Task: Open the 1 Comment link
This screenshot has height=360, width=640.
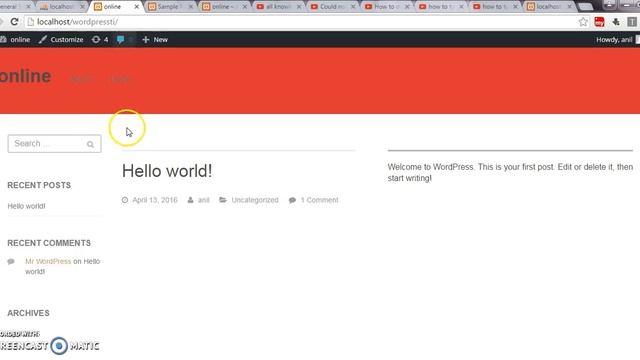Action: 320,200
